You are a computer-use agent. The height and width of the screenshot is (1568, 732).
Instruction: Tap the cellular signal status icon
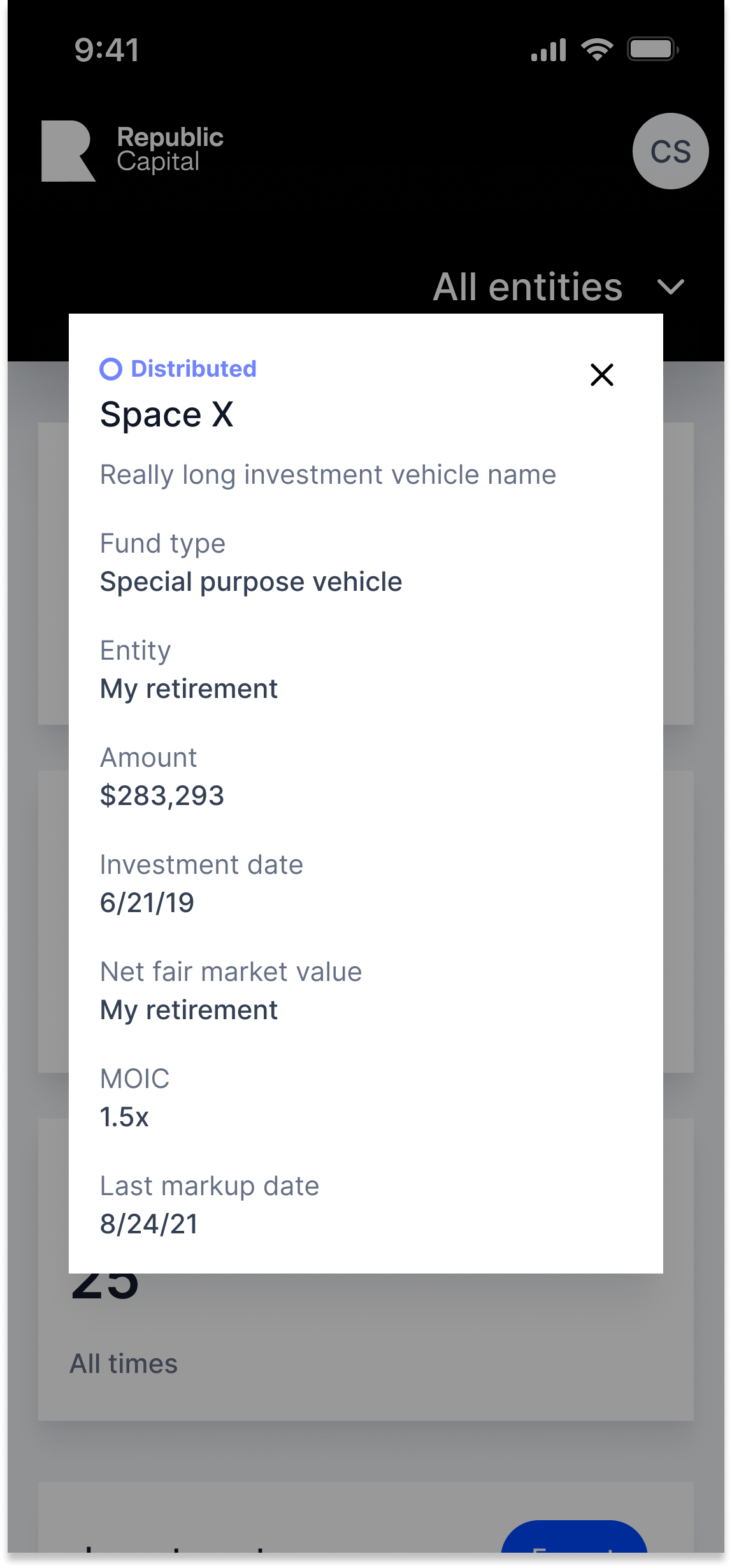click(x=549, y=50)
